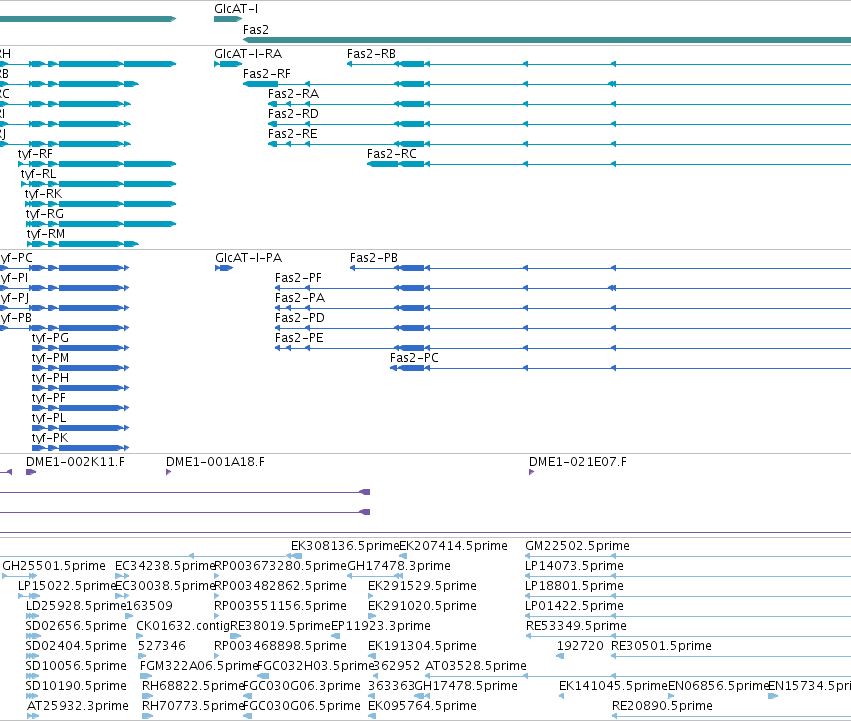Open the tyf-RK transcript label
The width and height of the screenshot is (851, 721).
(x=43, y=194)
